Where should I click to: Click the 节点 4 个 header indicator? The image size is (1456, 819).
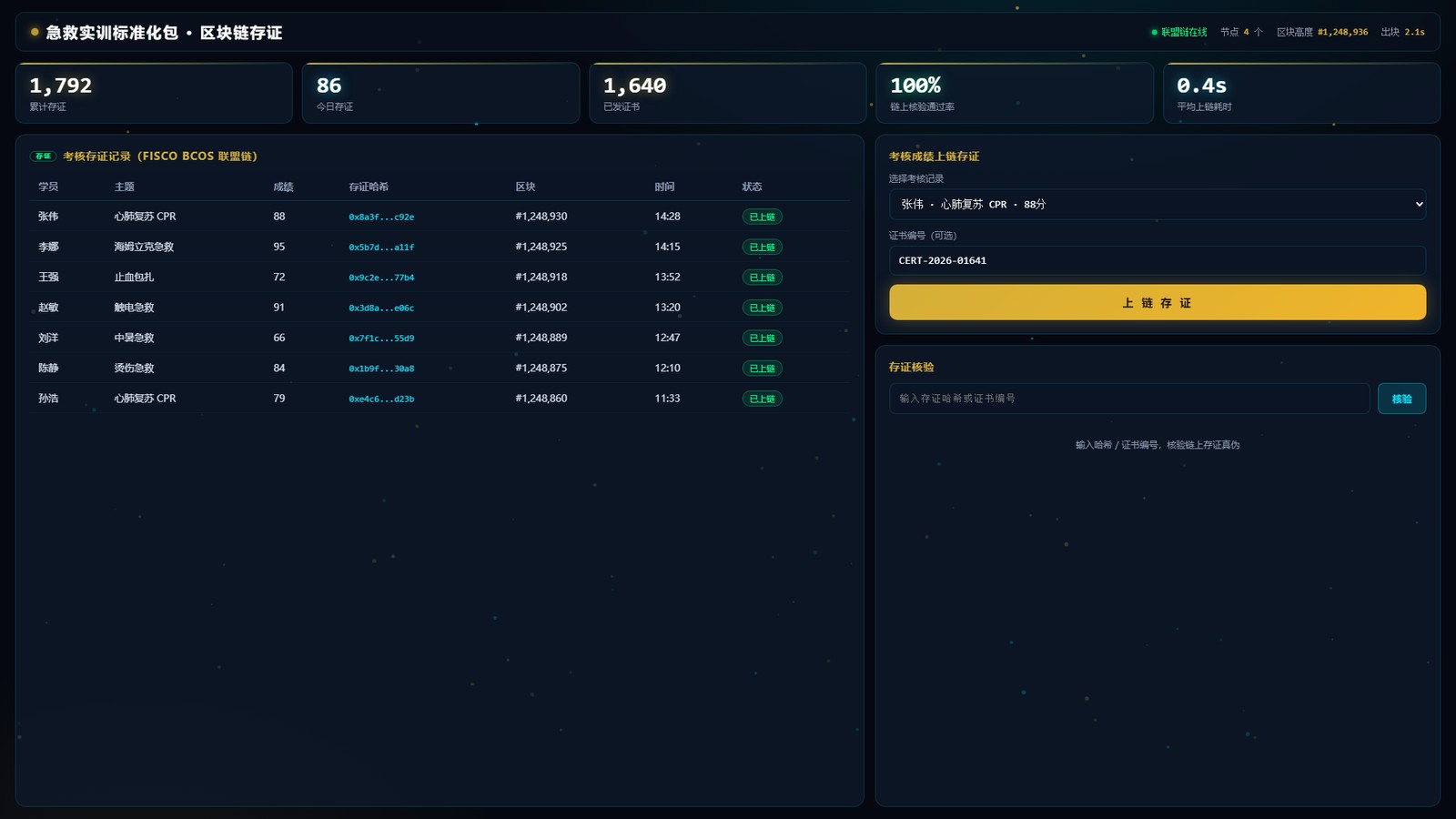pyautogui.click(x=1241, y=32)
